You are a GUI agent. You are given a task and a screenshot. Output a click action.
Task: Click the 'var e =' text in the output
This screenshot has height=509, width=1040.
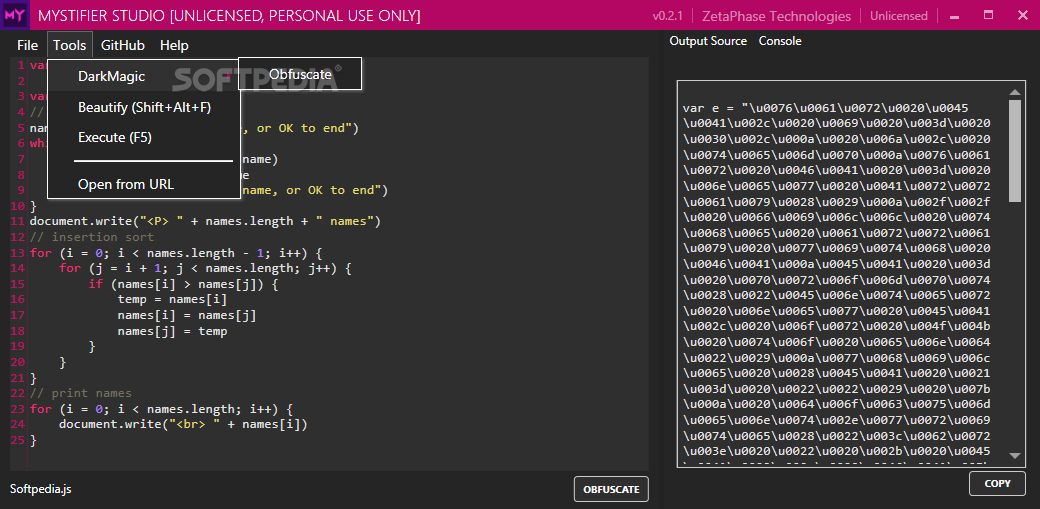point(708,108)
